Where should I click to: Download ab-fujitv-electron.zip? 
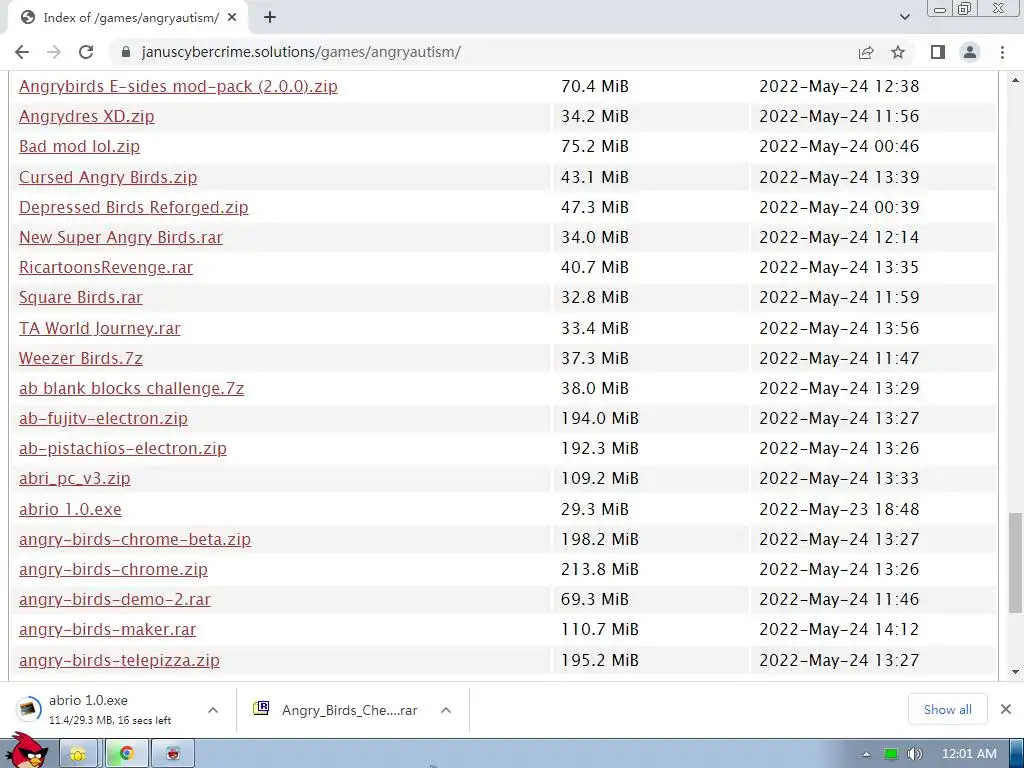tap(103, 418)
